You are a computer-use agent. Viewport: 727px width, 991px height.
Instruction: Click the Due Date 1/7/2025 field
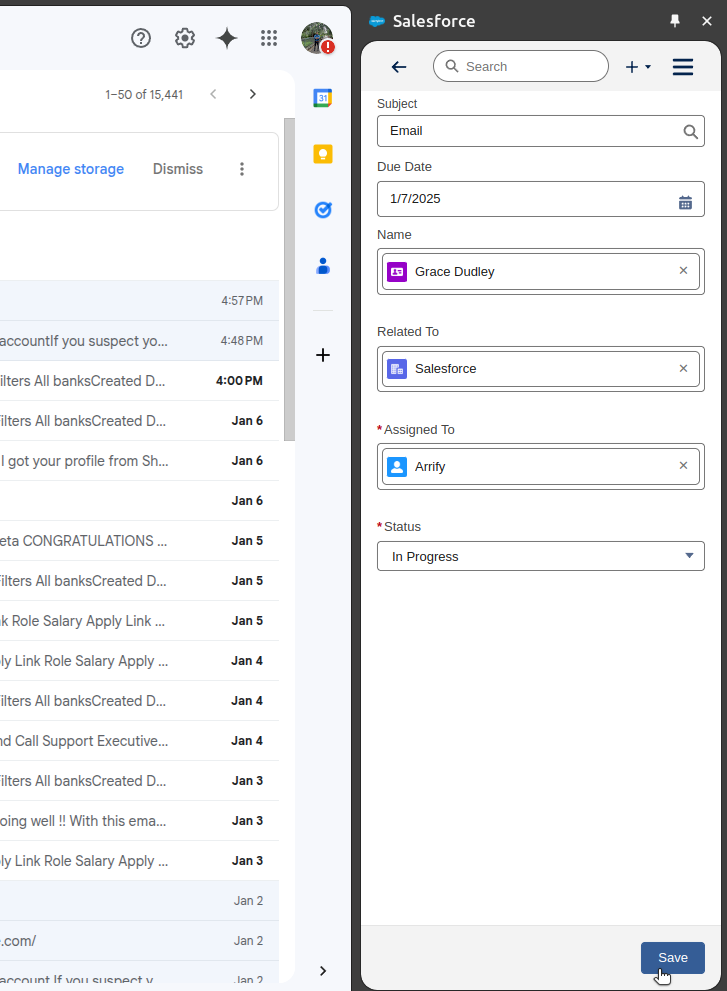[x=541, y=199]
